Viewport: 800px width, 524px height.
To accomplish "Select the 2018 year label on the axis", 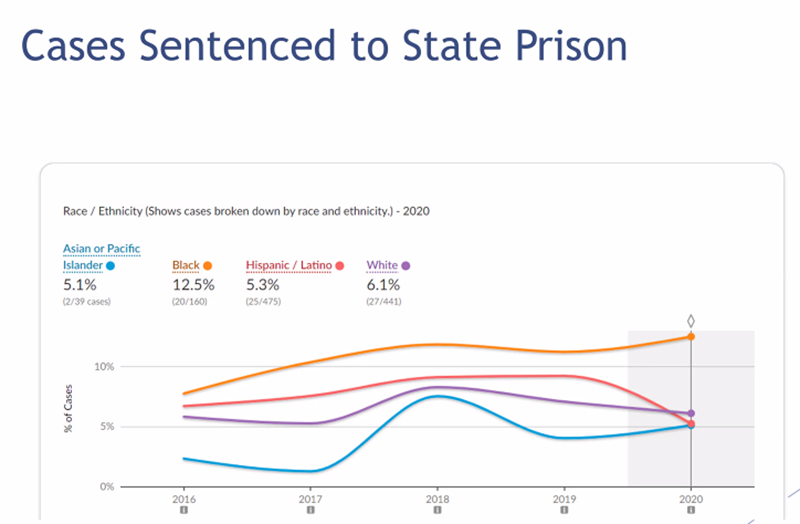I will tap(437, 498).
